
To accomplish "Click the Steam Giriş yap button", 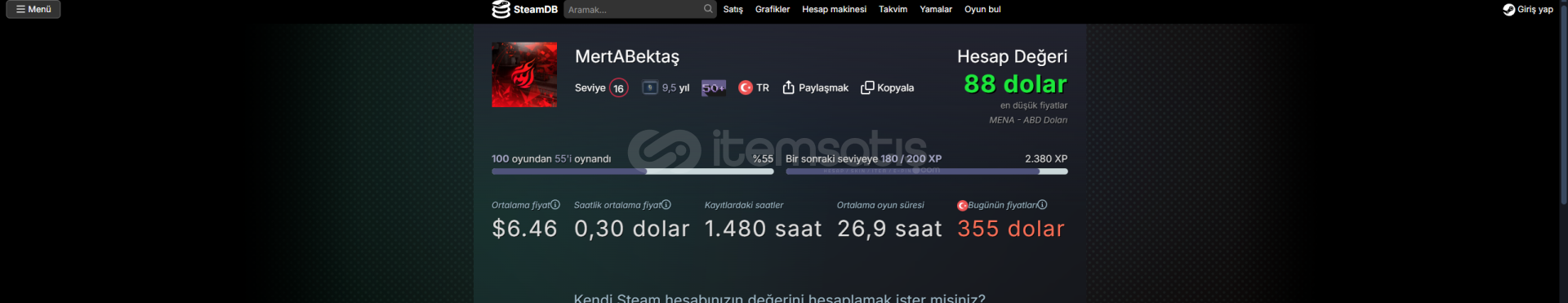I will click(1528, 9).
